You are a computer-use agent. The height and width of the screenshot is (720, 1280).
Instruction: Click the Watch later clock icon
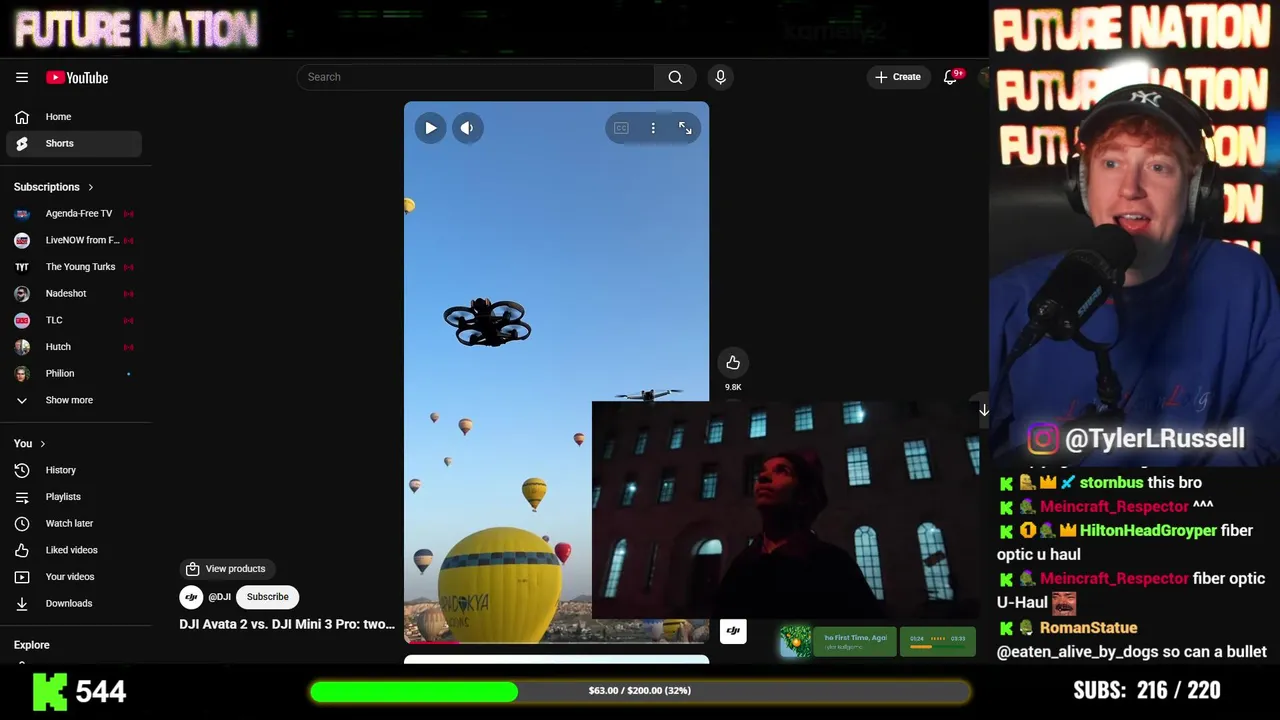coord(22,523)
